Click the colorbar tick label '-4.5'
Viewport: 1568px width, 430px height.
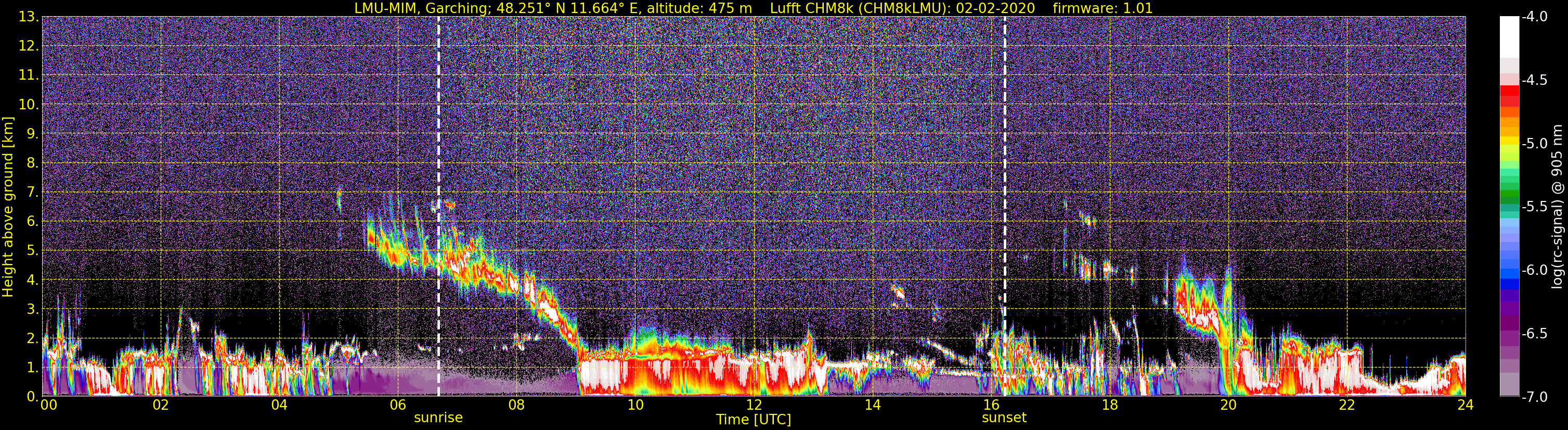pyautogui.click(x=1534, y=80)
